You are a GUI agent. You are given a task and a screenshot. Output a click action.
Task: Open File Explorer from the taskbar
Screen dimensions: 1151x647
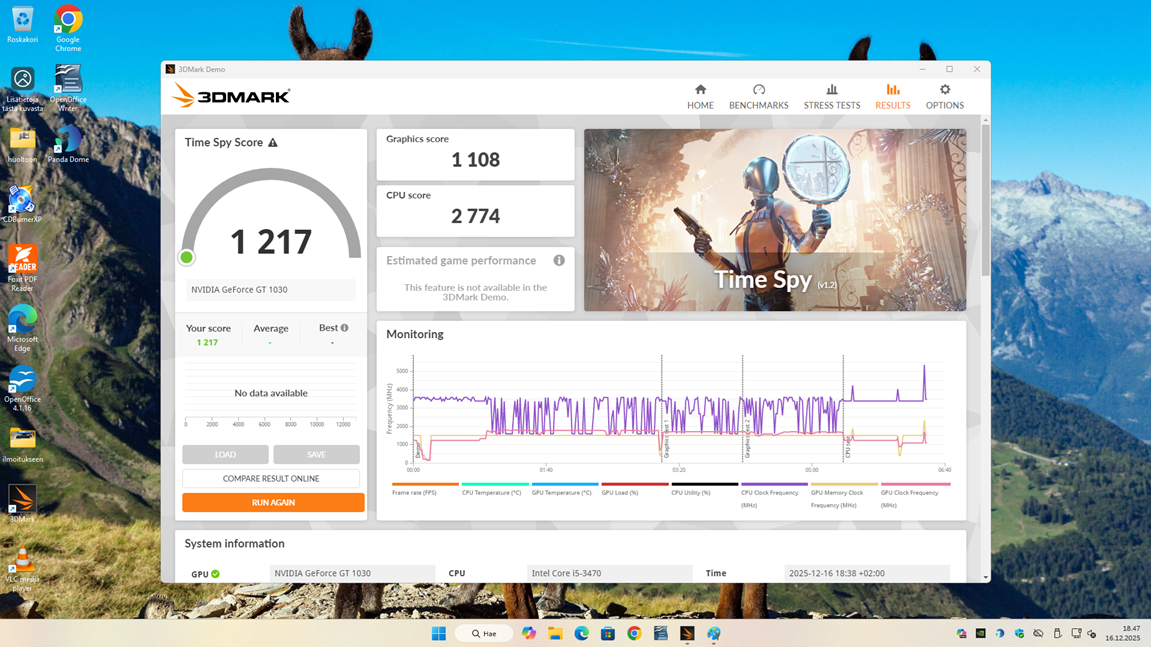555,633
